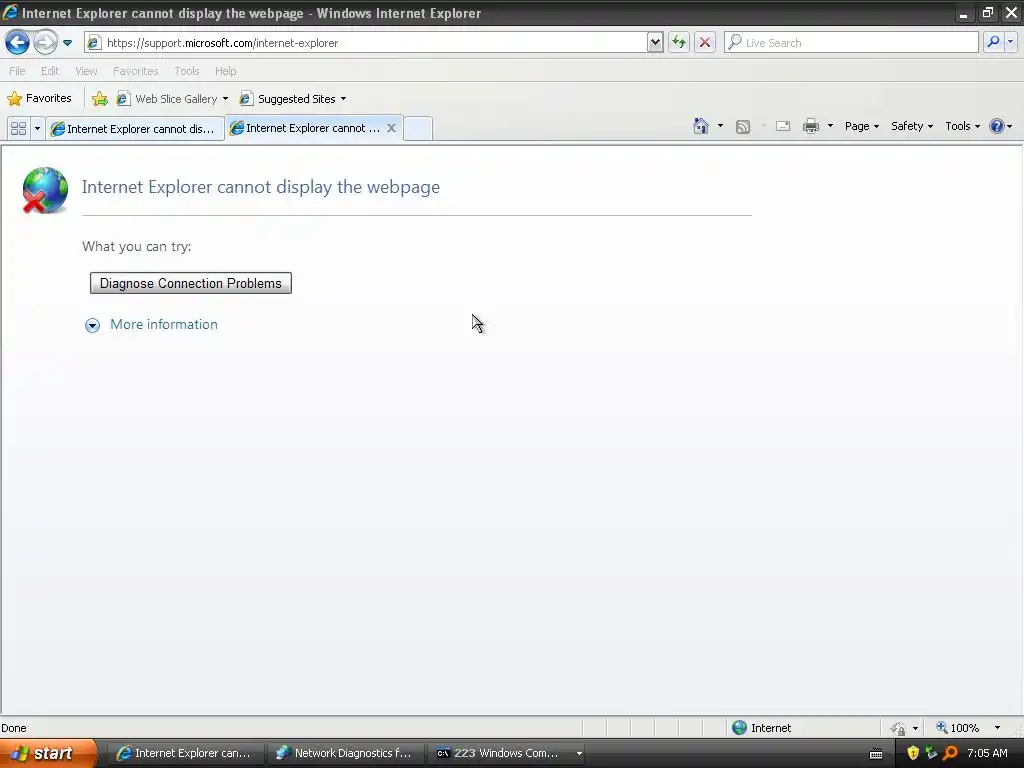Viewport: 1024px width, 768px height.
Task: Open the Windows start menu
Action: 48,753
